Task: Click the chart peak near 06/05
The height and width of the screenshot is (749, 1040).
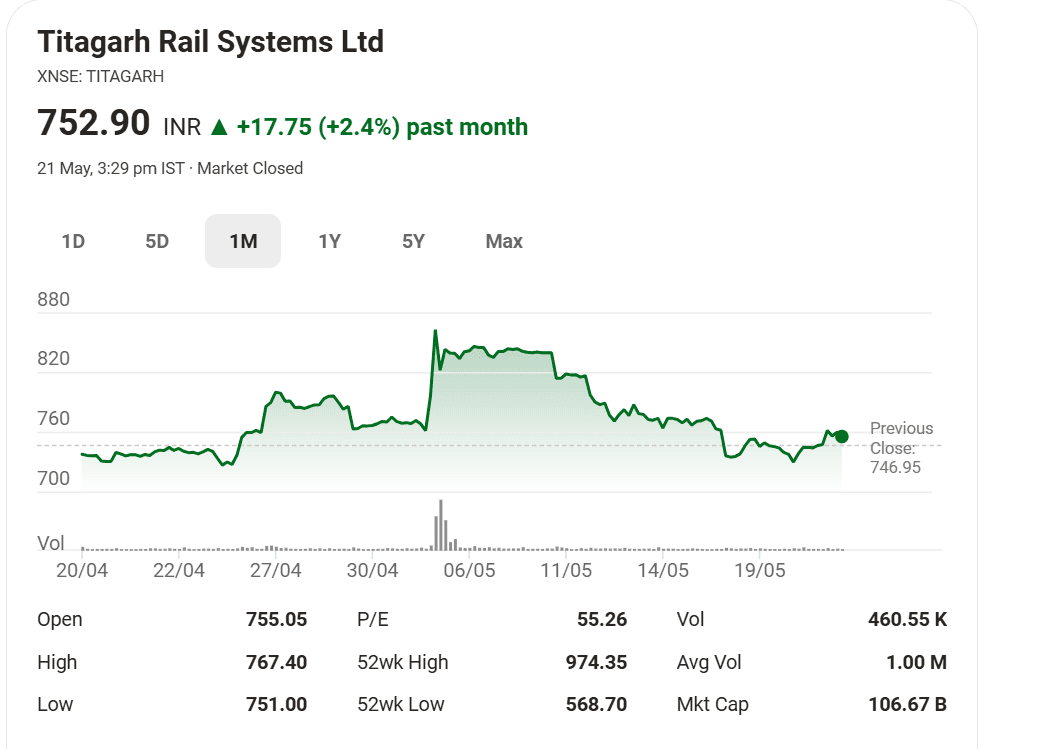Action: pos(435,330)
